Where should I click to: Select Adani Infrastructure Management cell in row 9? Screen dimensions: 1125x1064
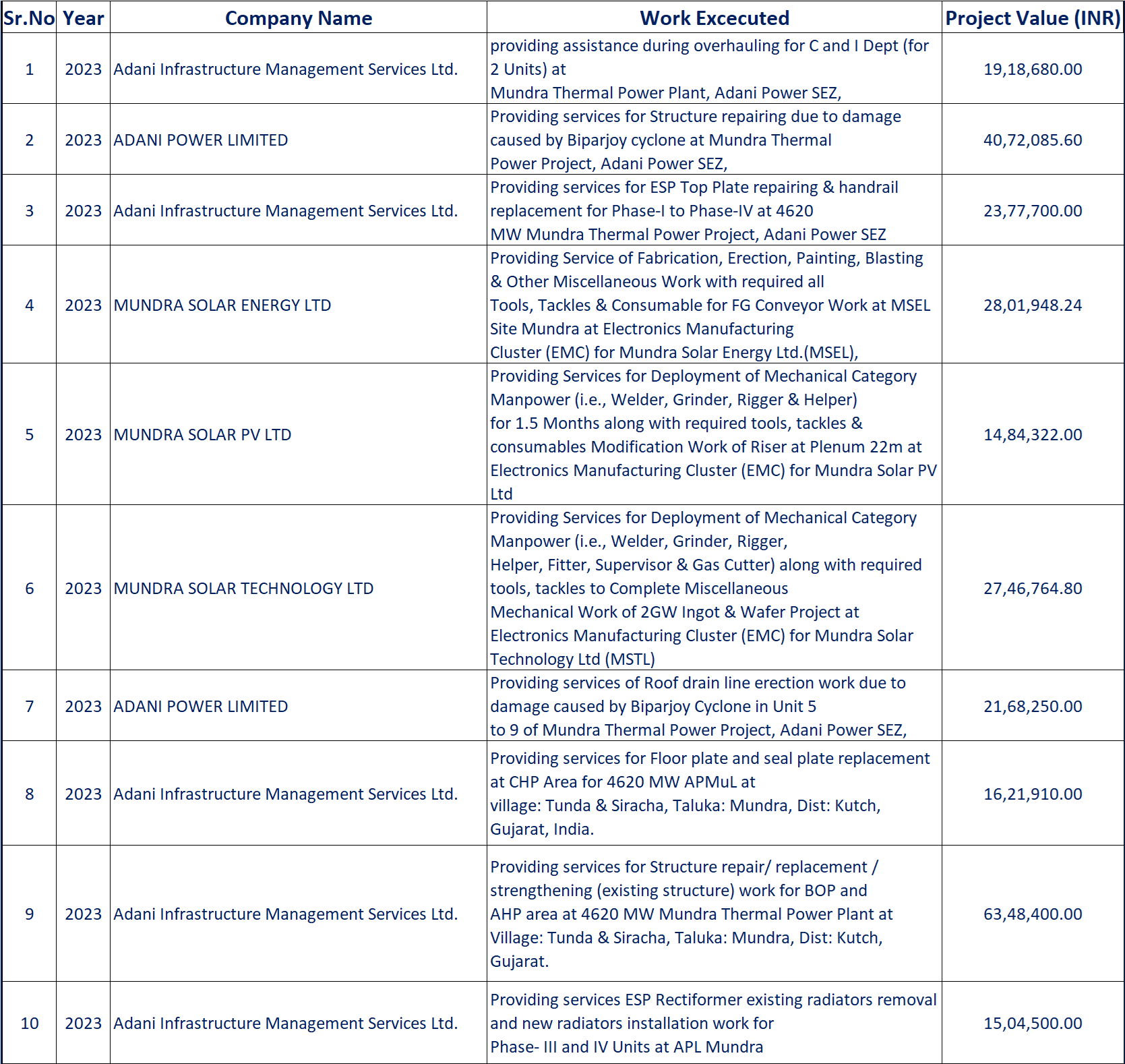click(x=299, y=914)
